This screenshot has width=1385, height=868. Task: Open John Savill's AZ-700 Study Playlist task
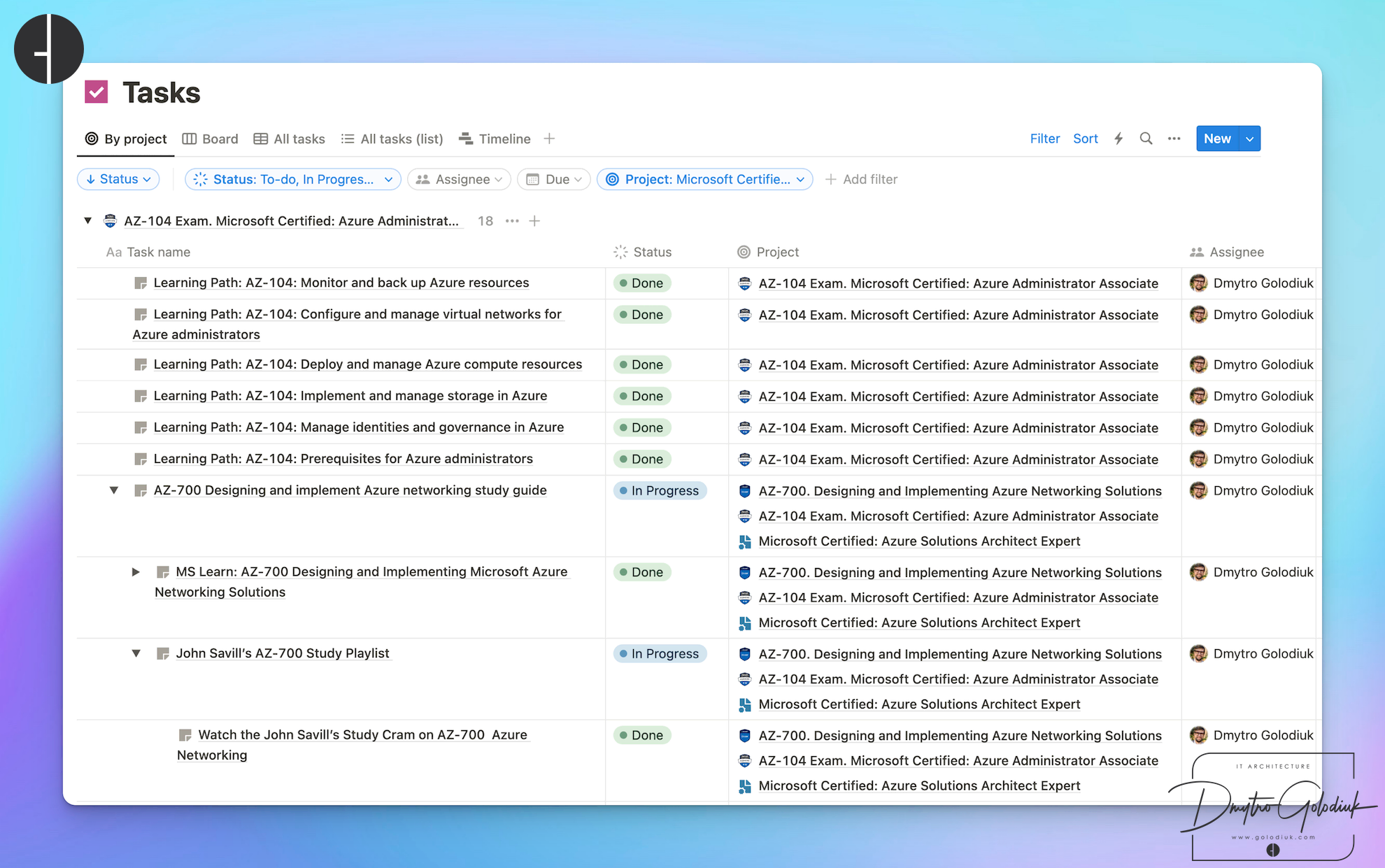[283, 653]
